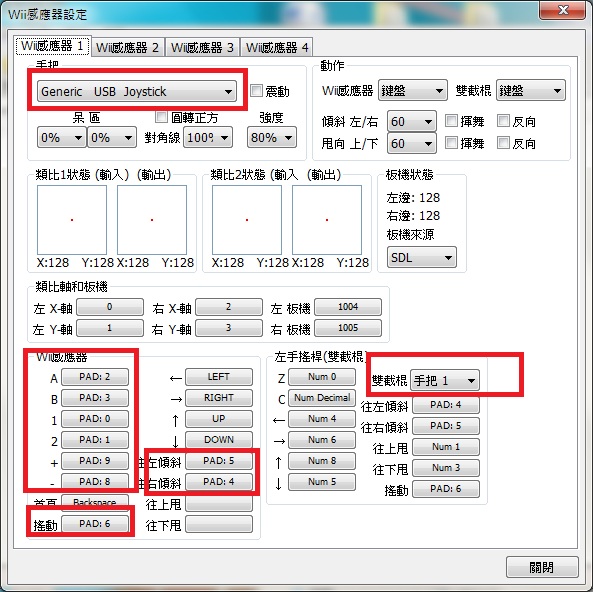This screenshot has width=593, height=592.
Task: Tick 揮舞 checkbox in 傾斜 左/右 row
Action: [x=451, y=121]
